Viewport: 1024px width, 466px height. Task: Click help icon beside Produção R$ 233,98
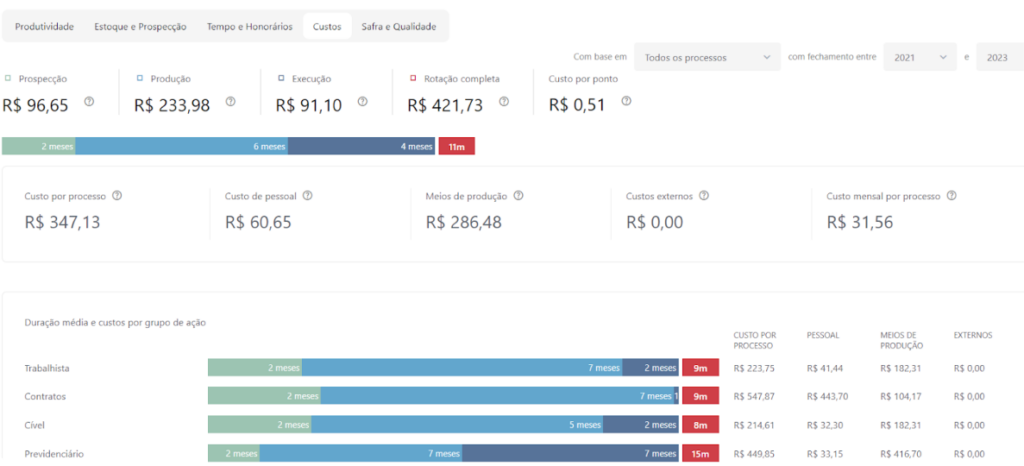[230, 102]
